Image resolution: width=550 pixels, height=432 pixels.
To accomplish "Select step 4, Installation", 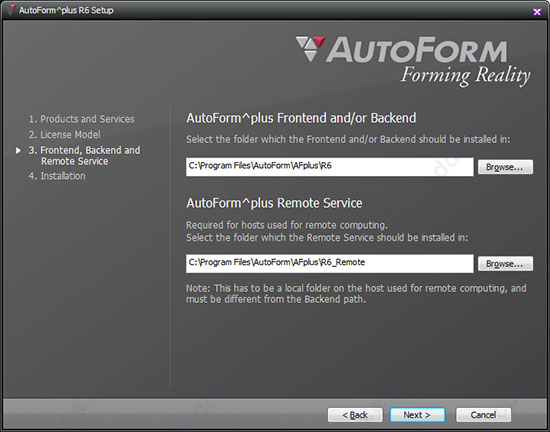I will 57,176.
